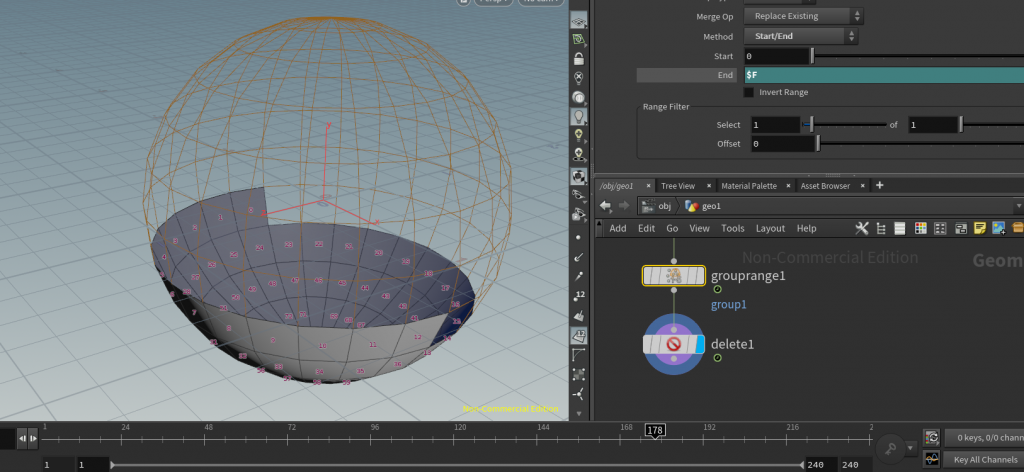Click the origin gnomon axis icon
Image resolution: width=1024 pixels, height=472 pixels.
point(579,394)
